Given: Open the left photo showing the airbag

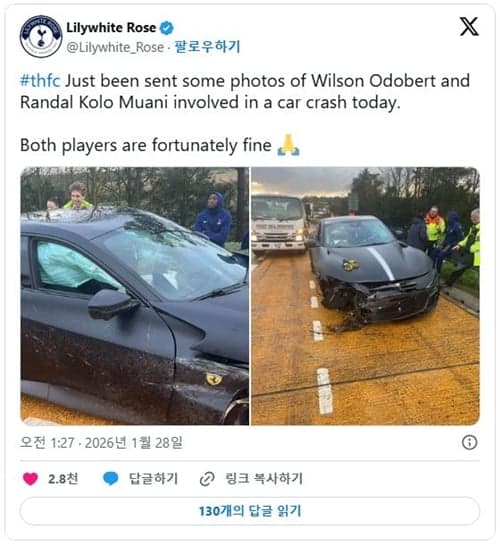Looking at the screenshot, I should click(x=135, y=296).
